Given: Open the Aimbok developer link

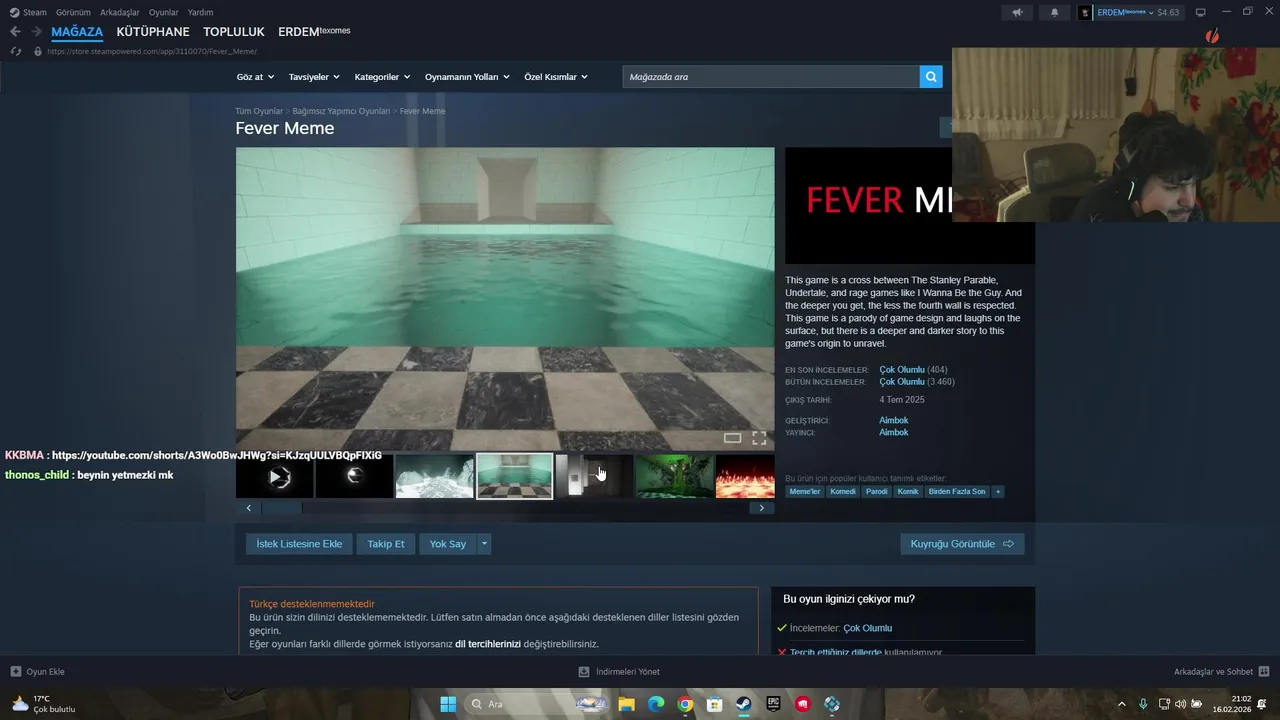Looking at the screenshot, I should pos(894,420).
